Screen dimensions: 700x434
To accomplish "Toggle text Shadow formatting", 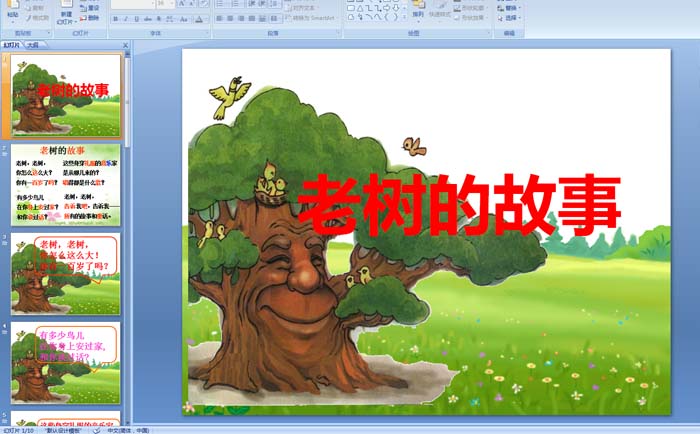I will 158,19.
